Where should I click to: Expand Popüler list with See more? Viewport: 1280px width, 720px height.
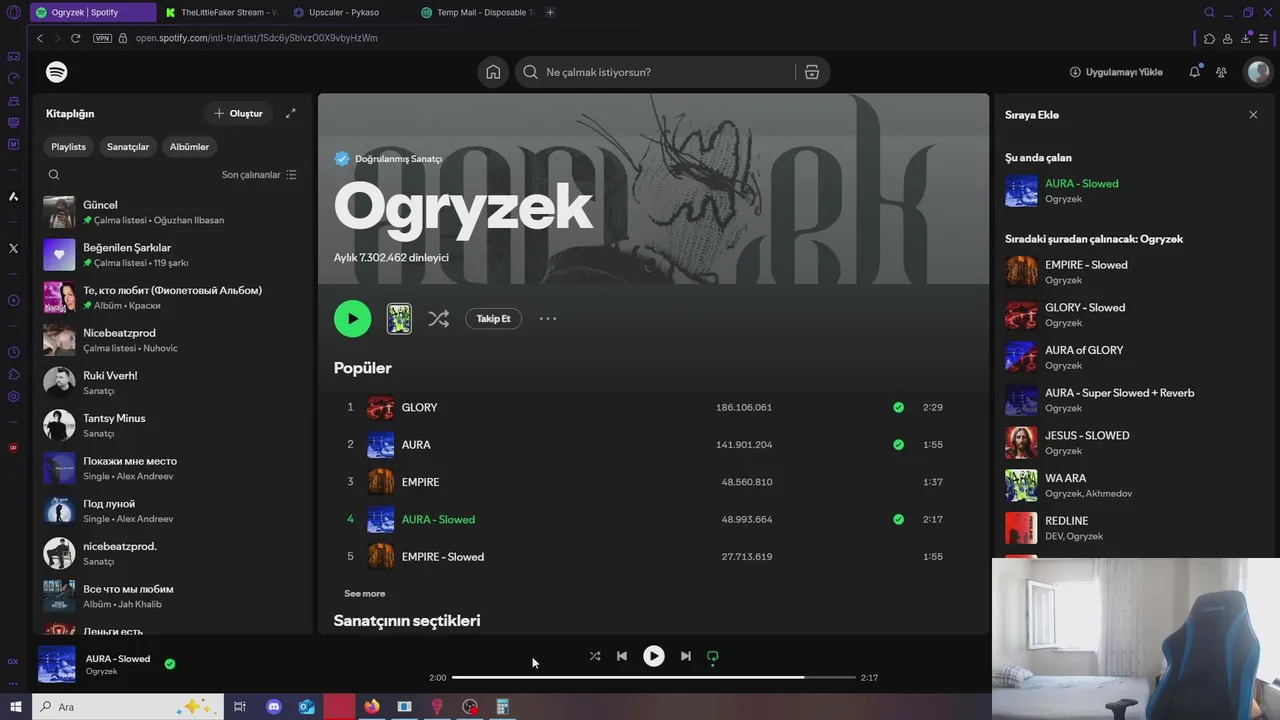click(x=364, y=593)
